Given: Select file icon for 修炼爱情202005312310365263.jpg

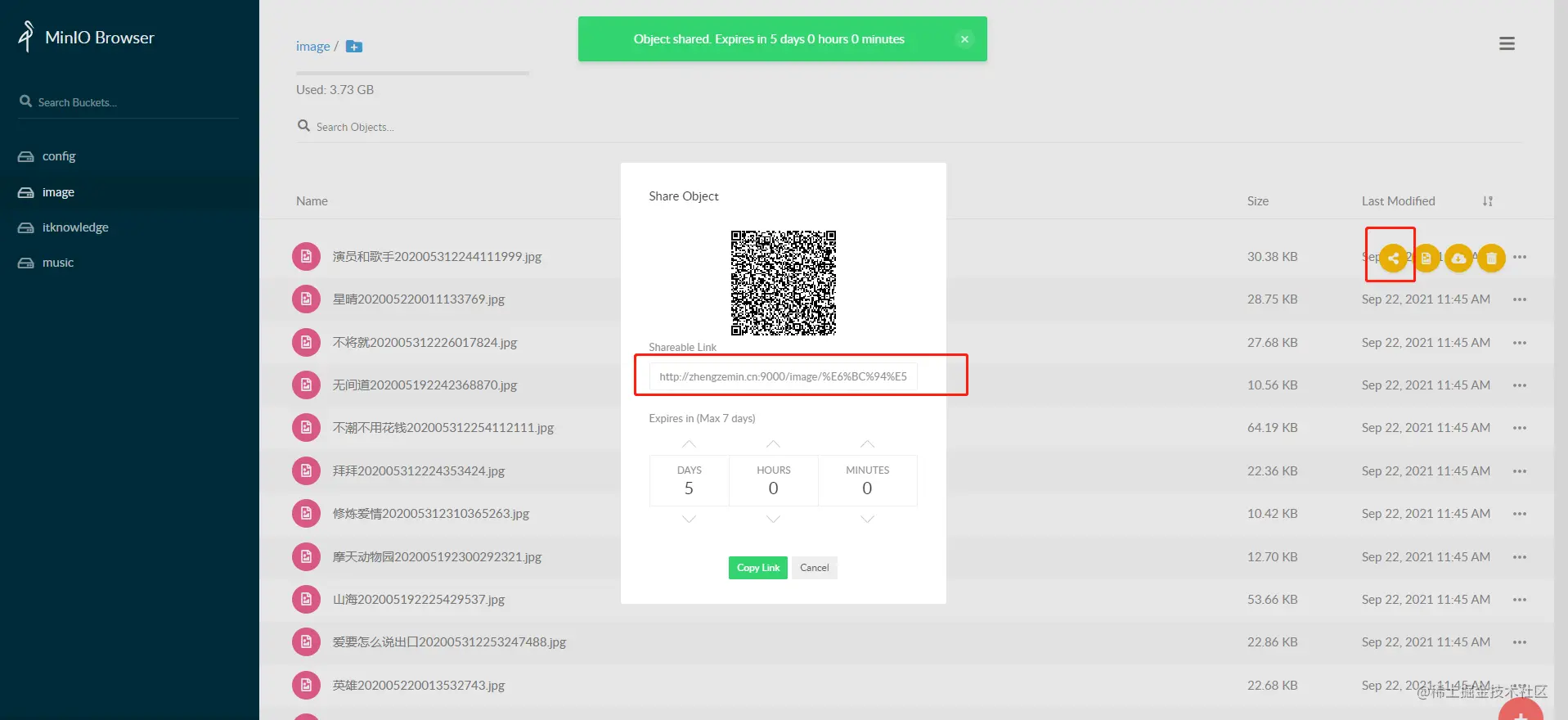Looking at the screenshot, I should (x=306, y=513).
